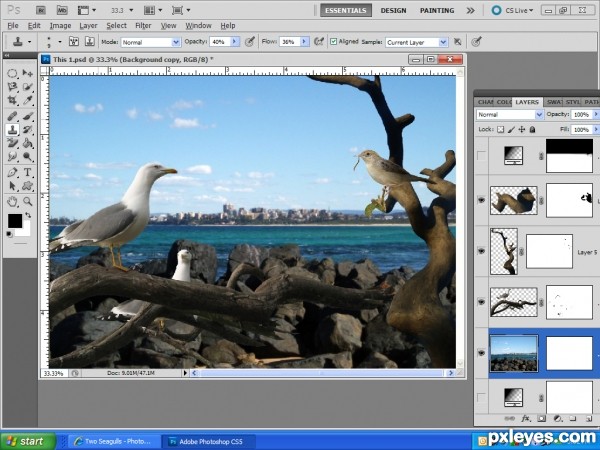The height and width of the screenshot is (450, 600).
Task: Launch Adobe Bridge from Br icon
Action: click(41, 10)
